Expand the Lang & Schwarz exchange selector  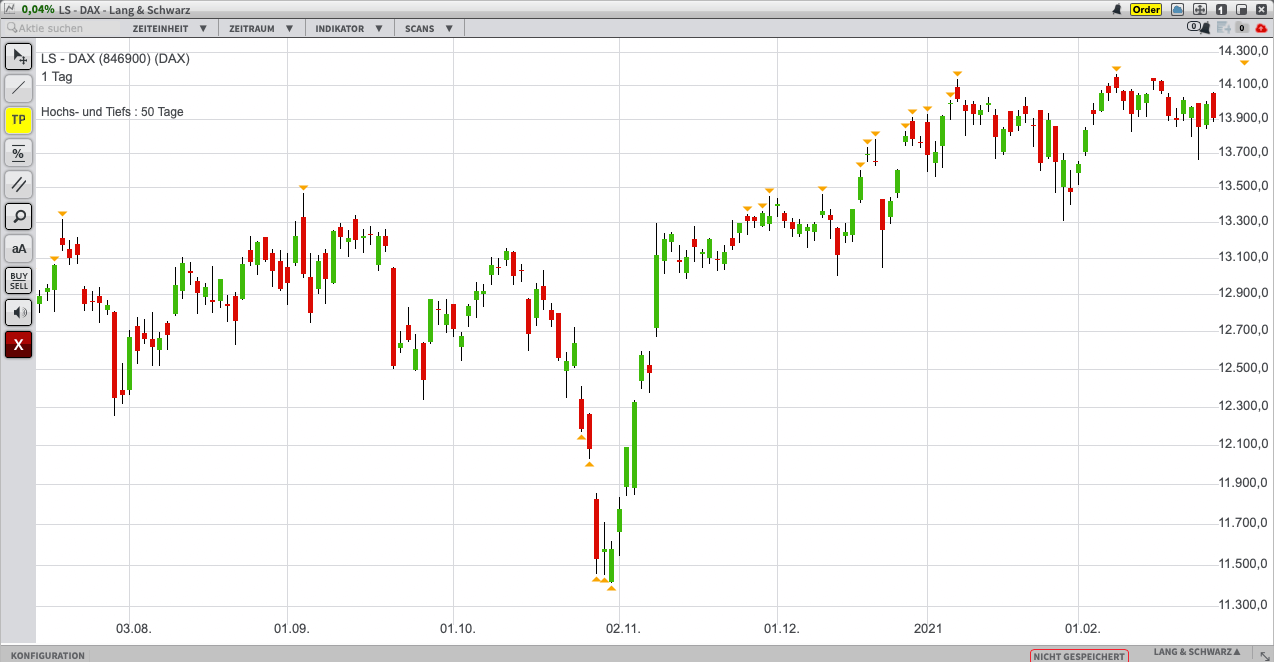1198,652
